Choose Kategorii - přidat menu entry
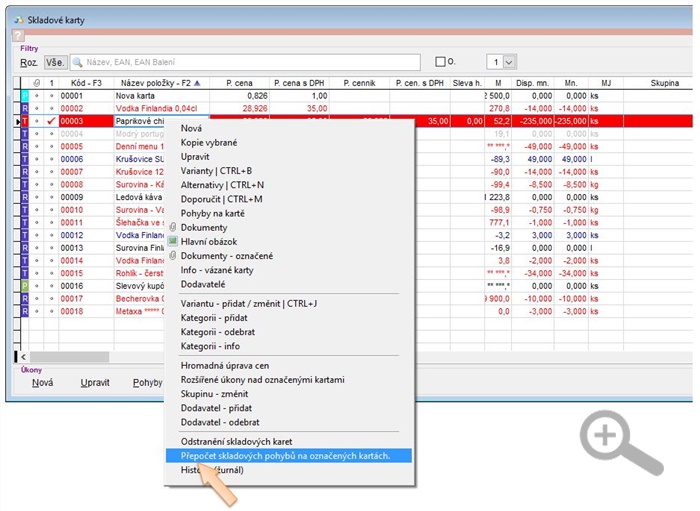Screen dimensions: 700x511 [214, 318]
